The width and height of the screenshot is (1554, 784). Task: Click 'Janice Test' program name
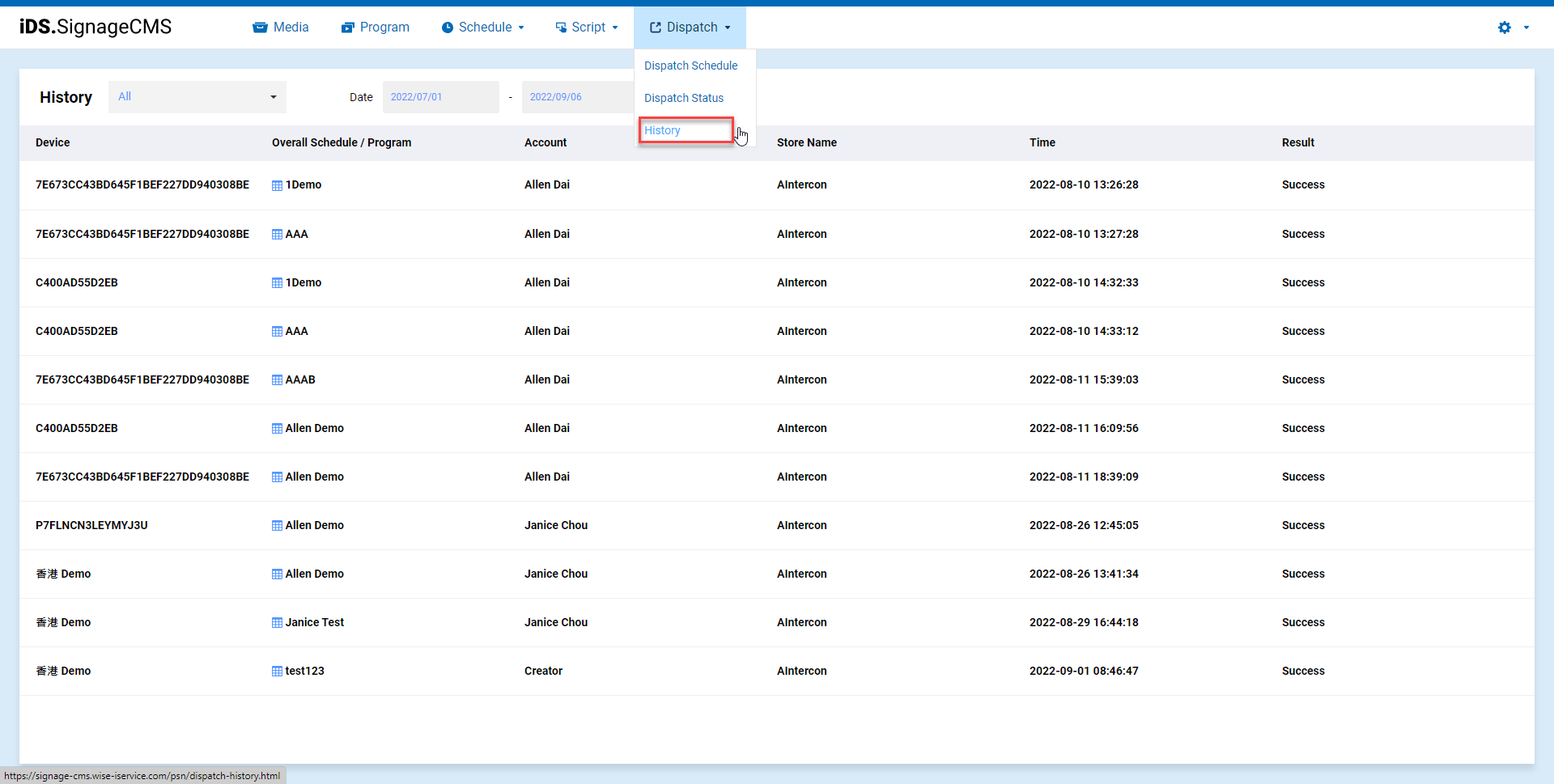pos(315,622)
